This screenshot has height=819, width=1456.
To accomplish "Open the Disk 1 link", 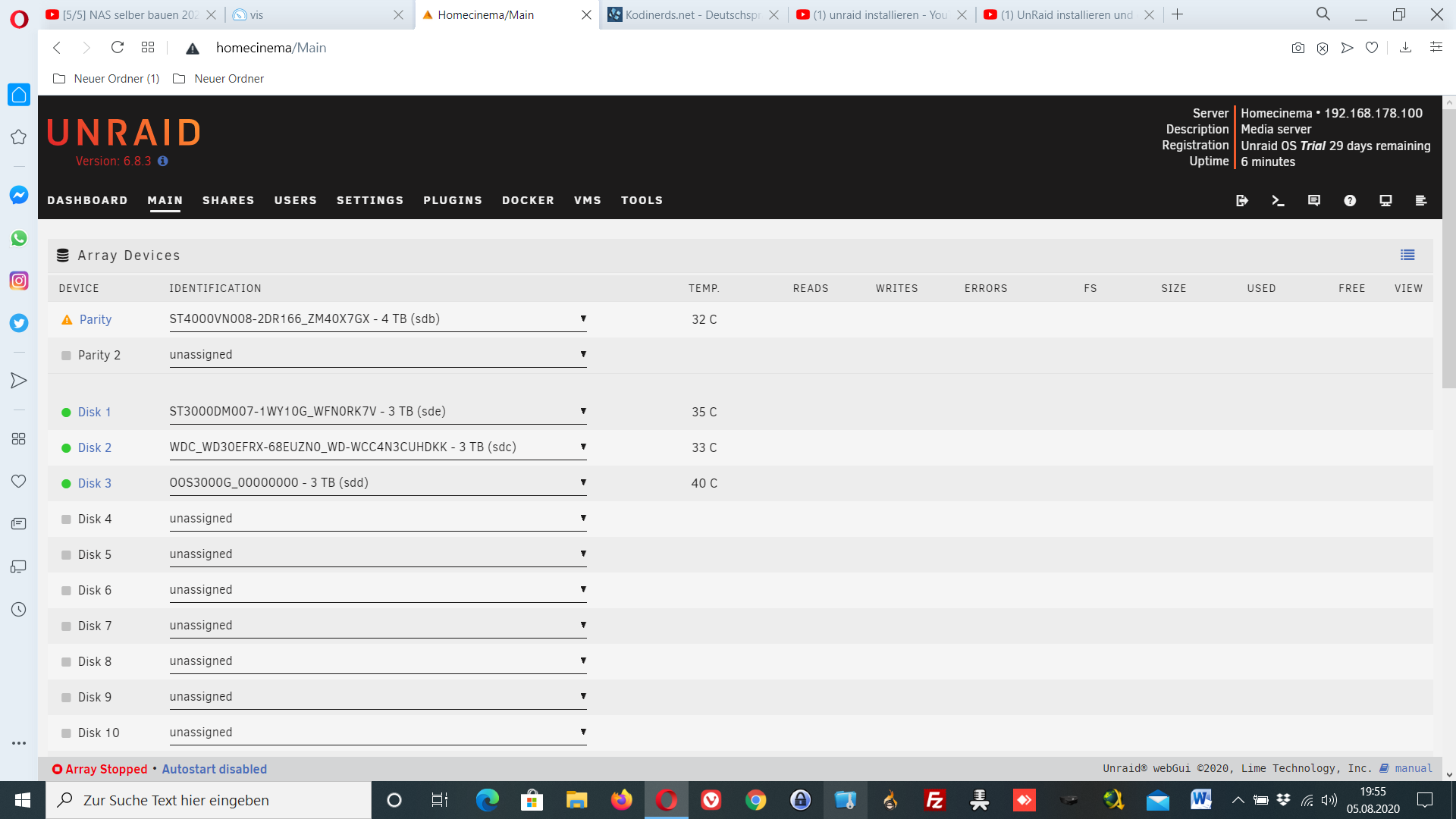I will (x=94, y=413).
